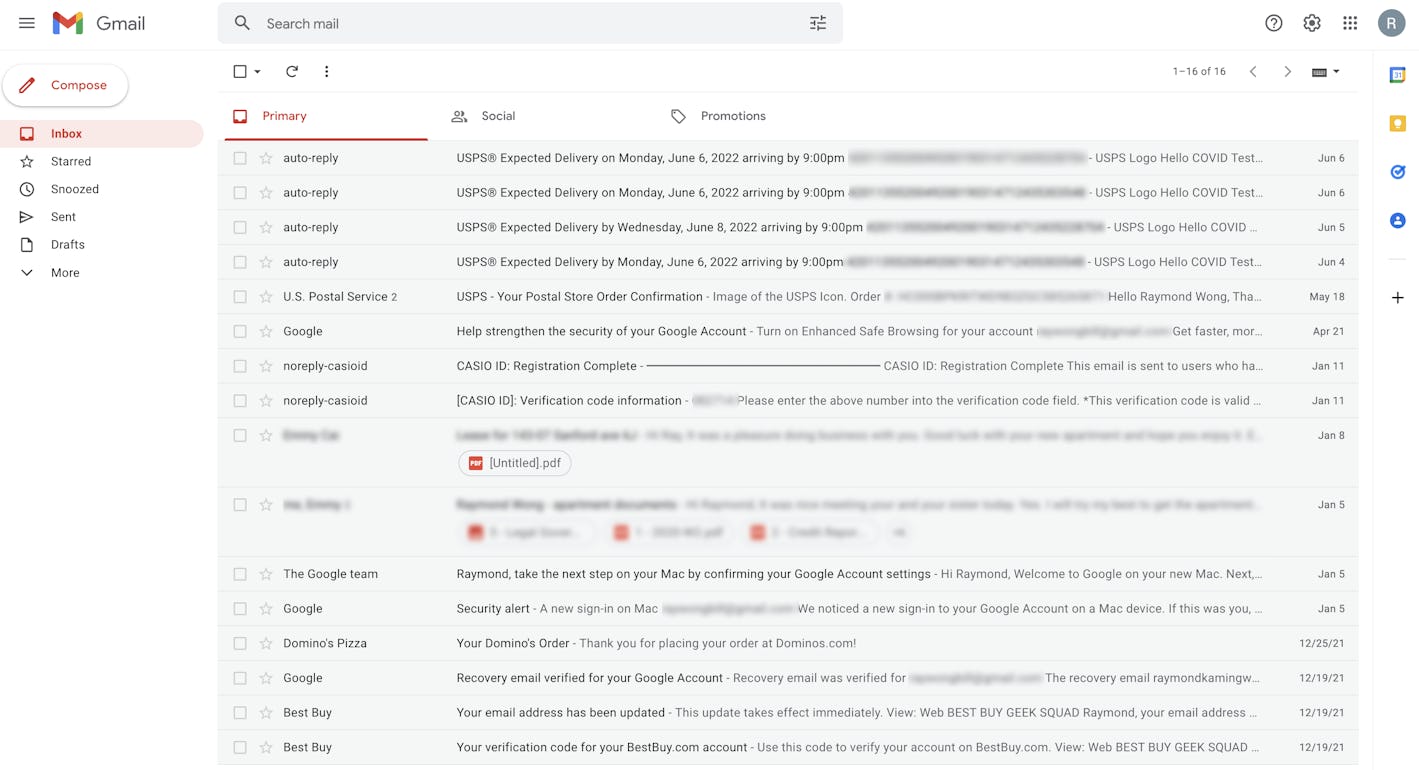Open the Drafts folder

tap(67, 244)
